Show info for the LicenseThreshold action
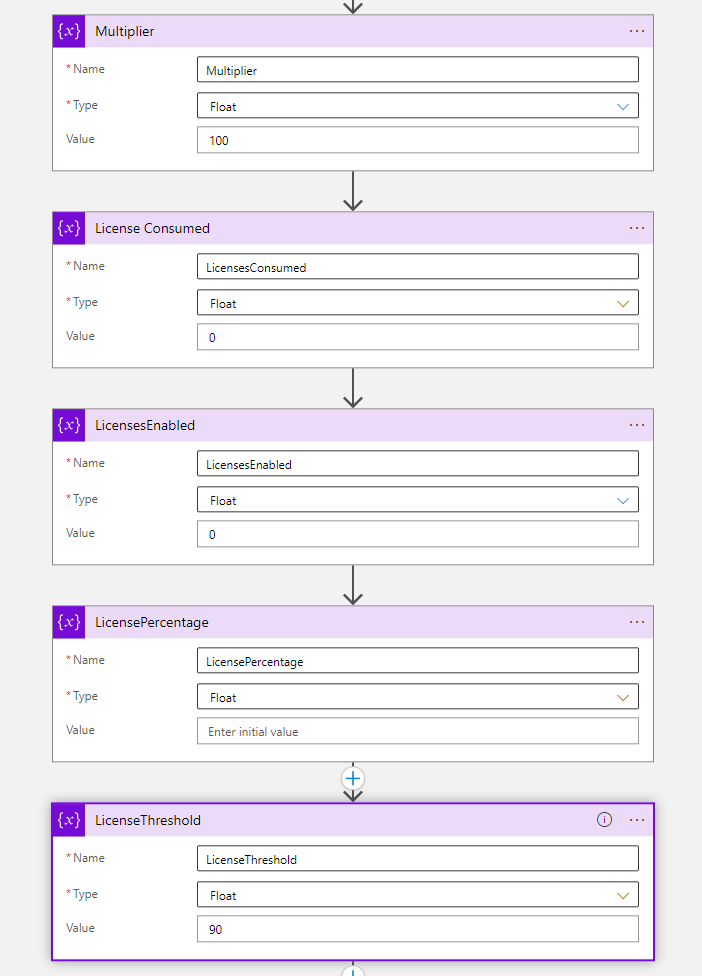The image size is (702, 976). point(604,820)
